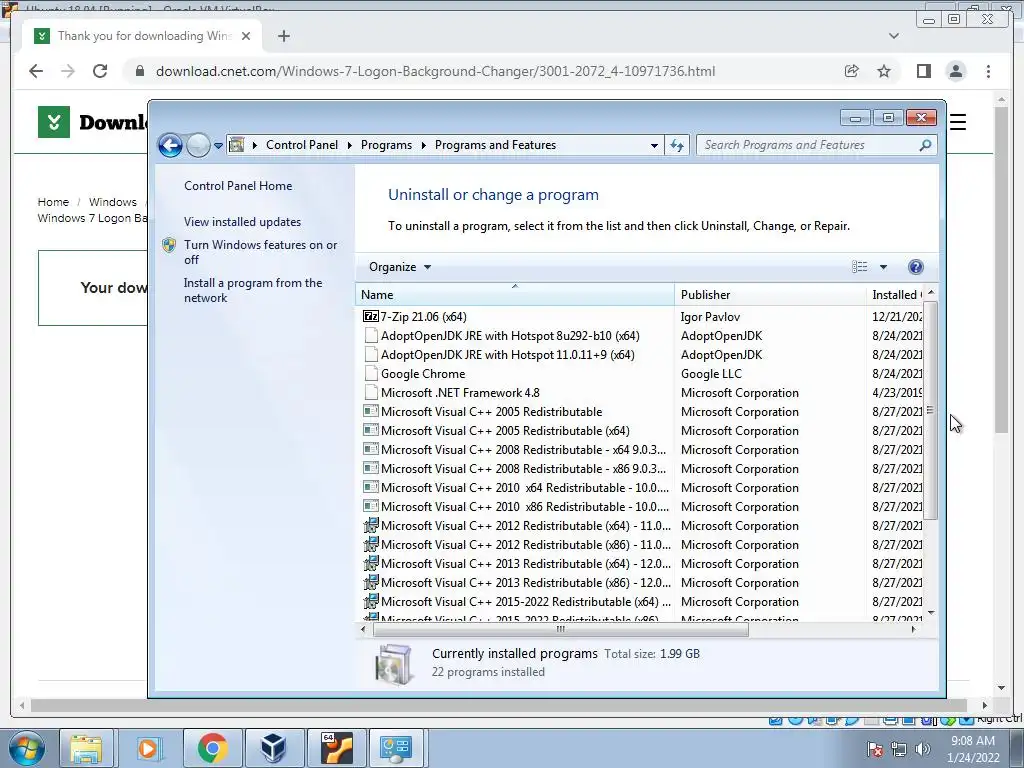The width and height of the screenshot is (1024, 768).
Task: Expand arrow after Programs breadcrumb
Action: click(423, 145)
